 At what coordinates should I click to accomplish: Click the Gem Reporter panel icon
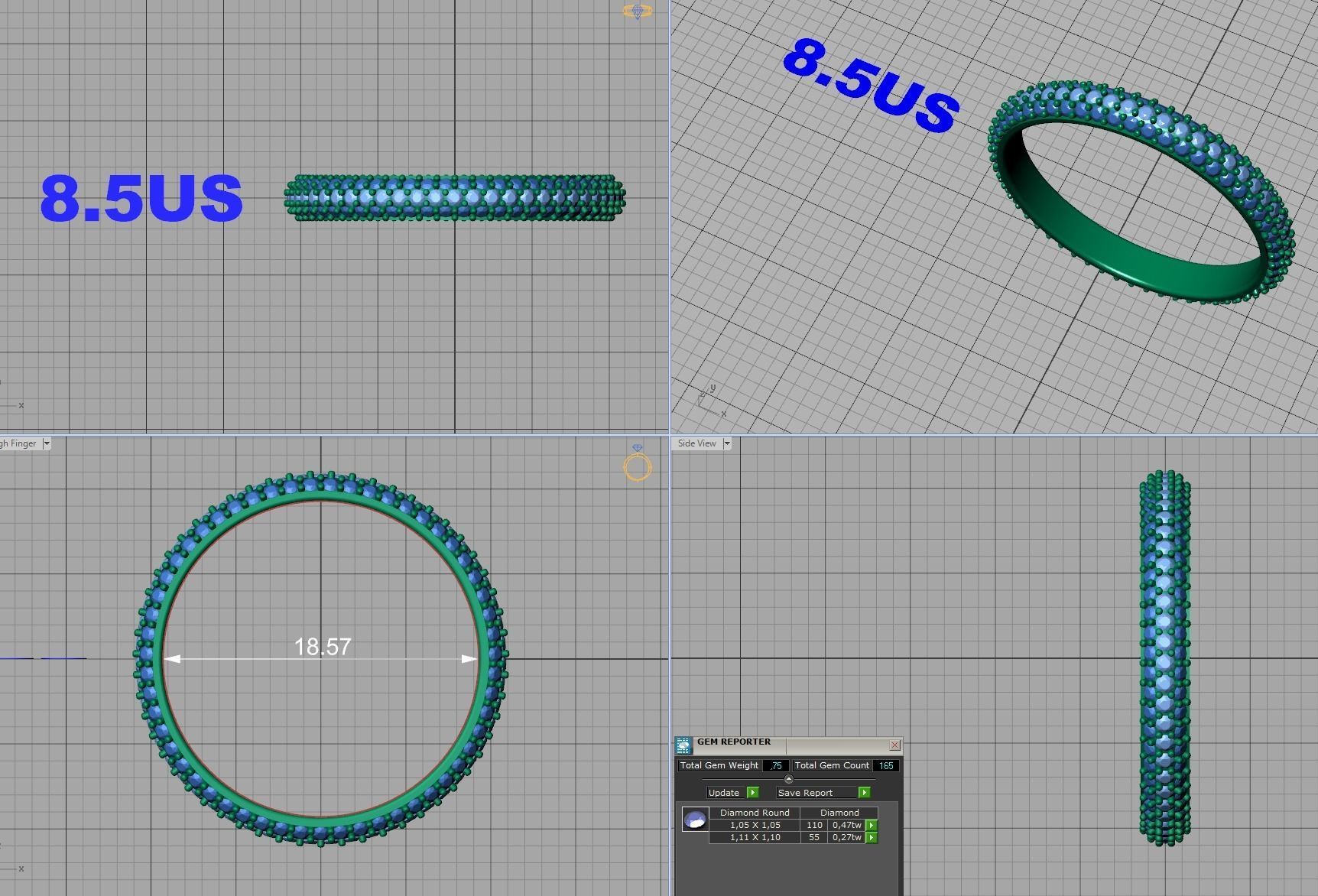click(683, 745)
